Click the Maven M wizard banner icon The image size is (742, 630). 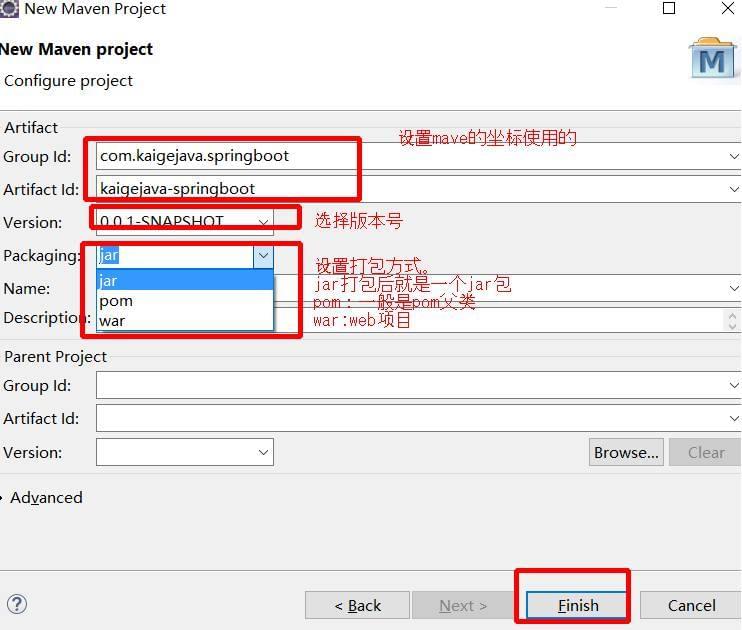[714, 59]
